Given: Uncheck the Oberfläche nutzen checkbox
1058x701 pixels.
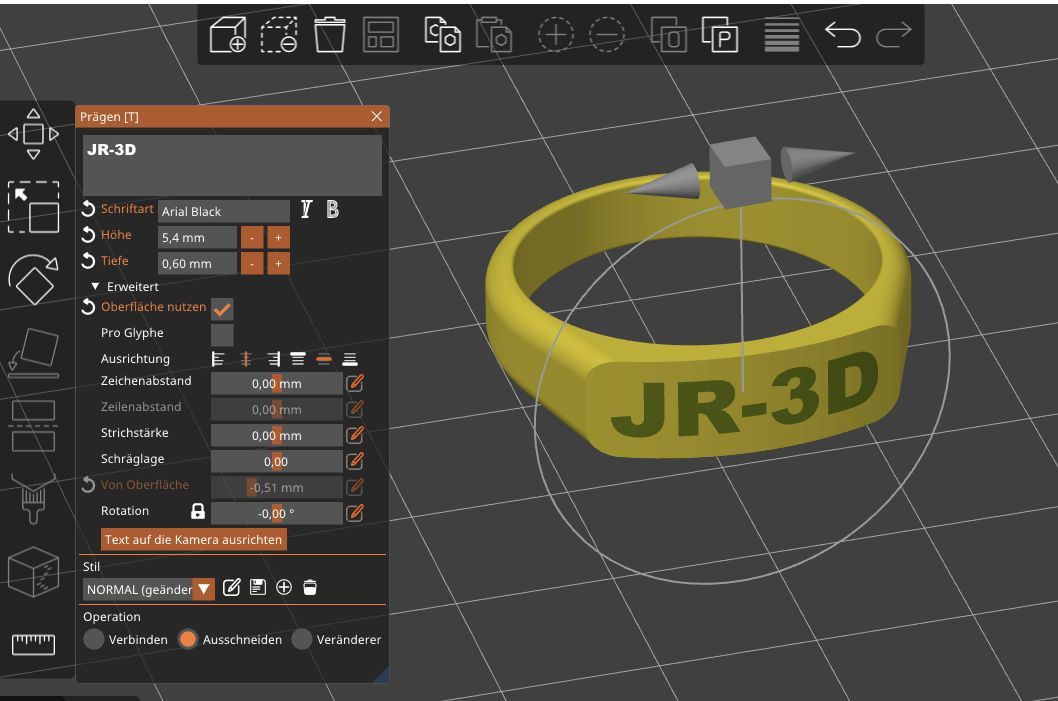Looking at the screenshot, I should [x=222, y=309].
